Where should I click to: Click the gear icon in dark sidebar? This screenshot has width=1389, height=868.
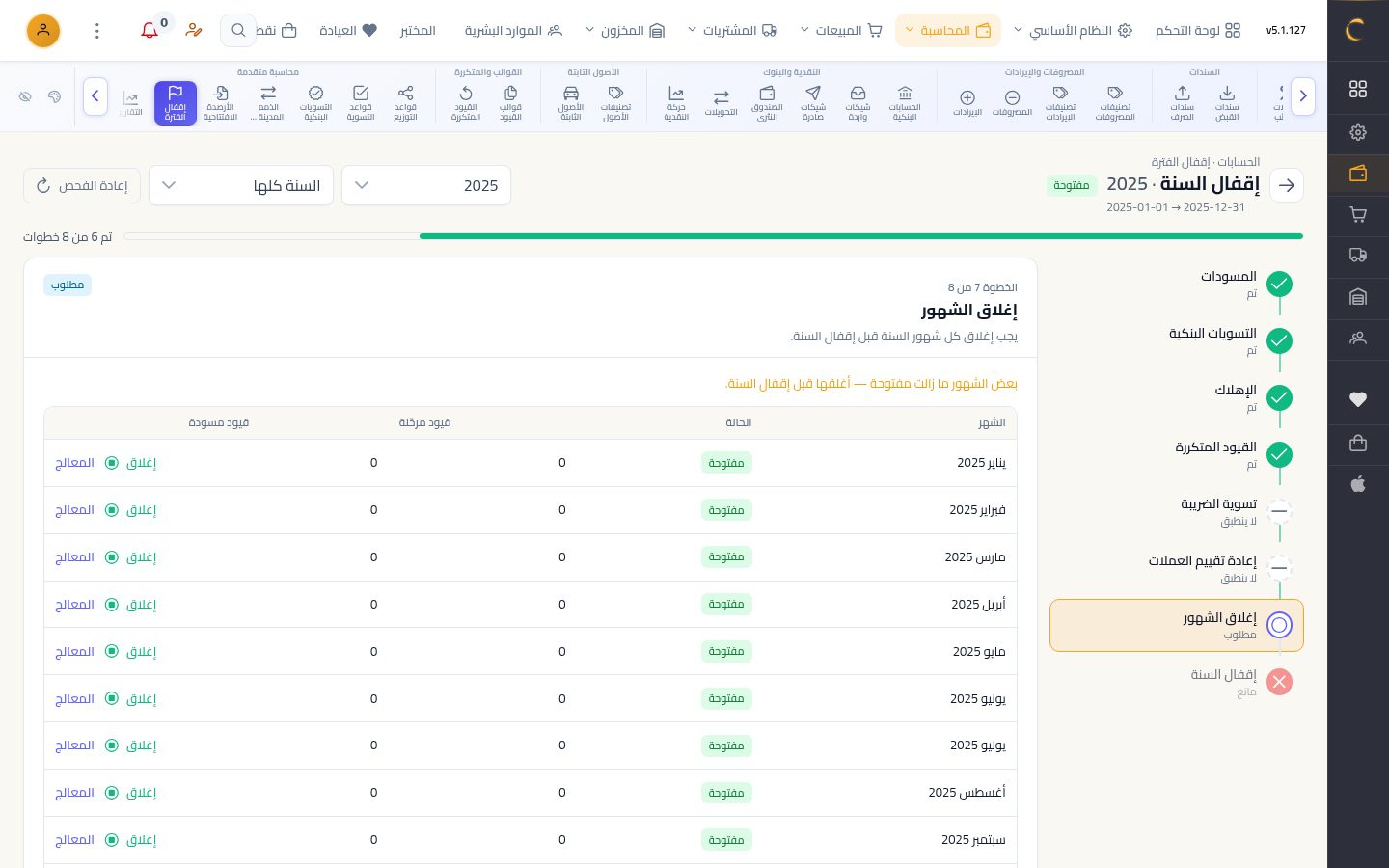pyautogui.click(x=1358, y=132)
